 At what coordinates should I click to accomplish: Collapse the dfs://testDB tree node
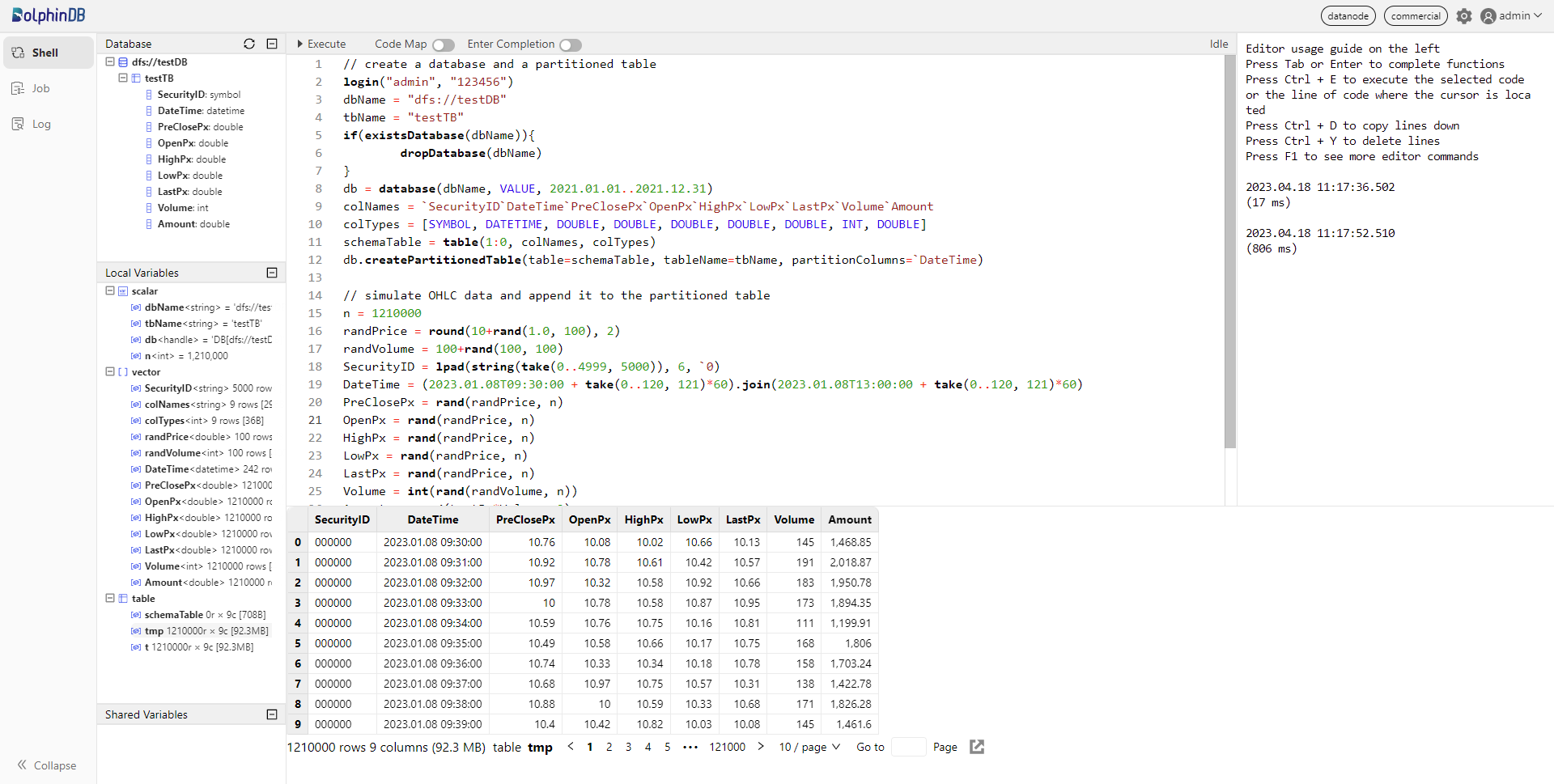[110, 61]
